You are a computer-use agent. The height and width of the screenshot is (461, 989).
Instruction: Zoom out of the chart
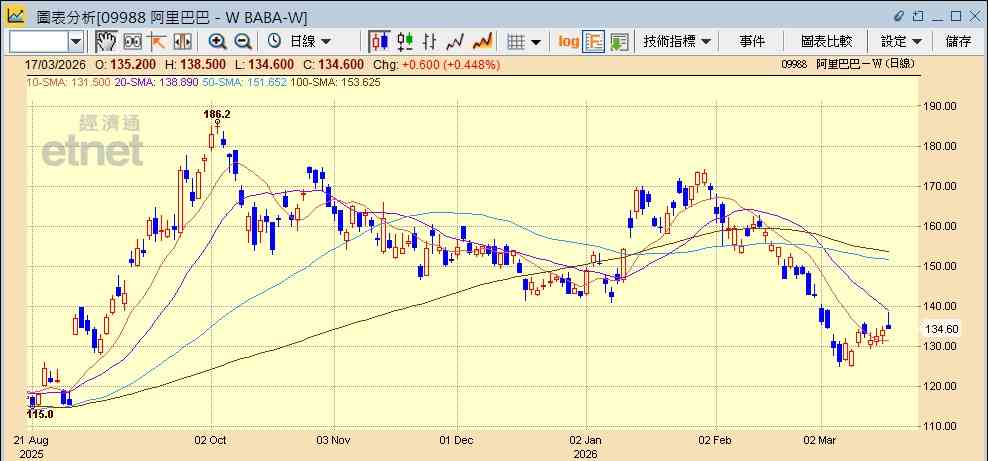(x=243, y=42)
